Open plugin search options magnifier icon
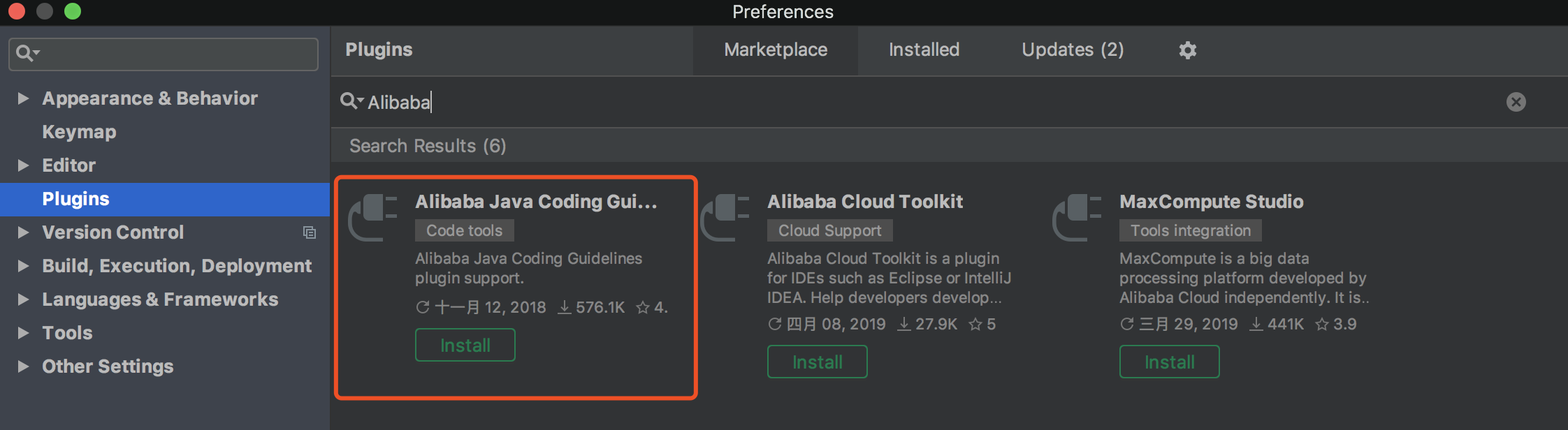This screenshot has width=1568, height=430. (x=351, y=101)
